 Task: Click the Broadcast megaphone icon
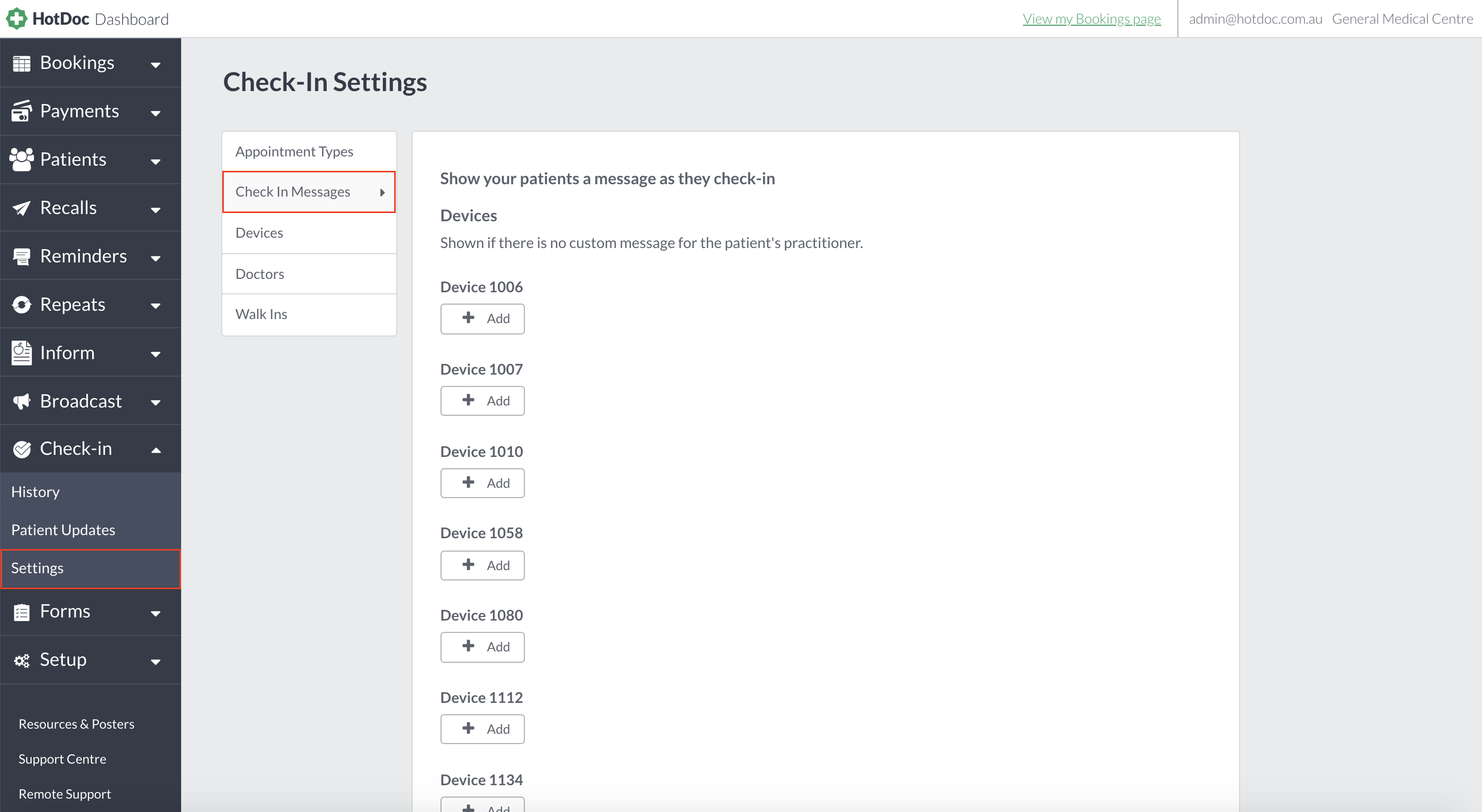pyautogui.click(x=21, y=401)
